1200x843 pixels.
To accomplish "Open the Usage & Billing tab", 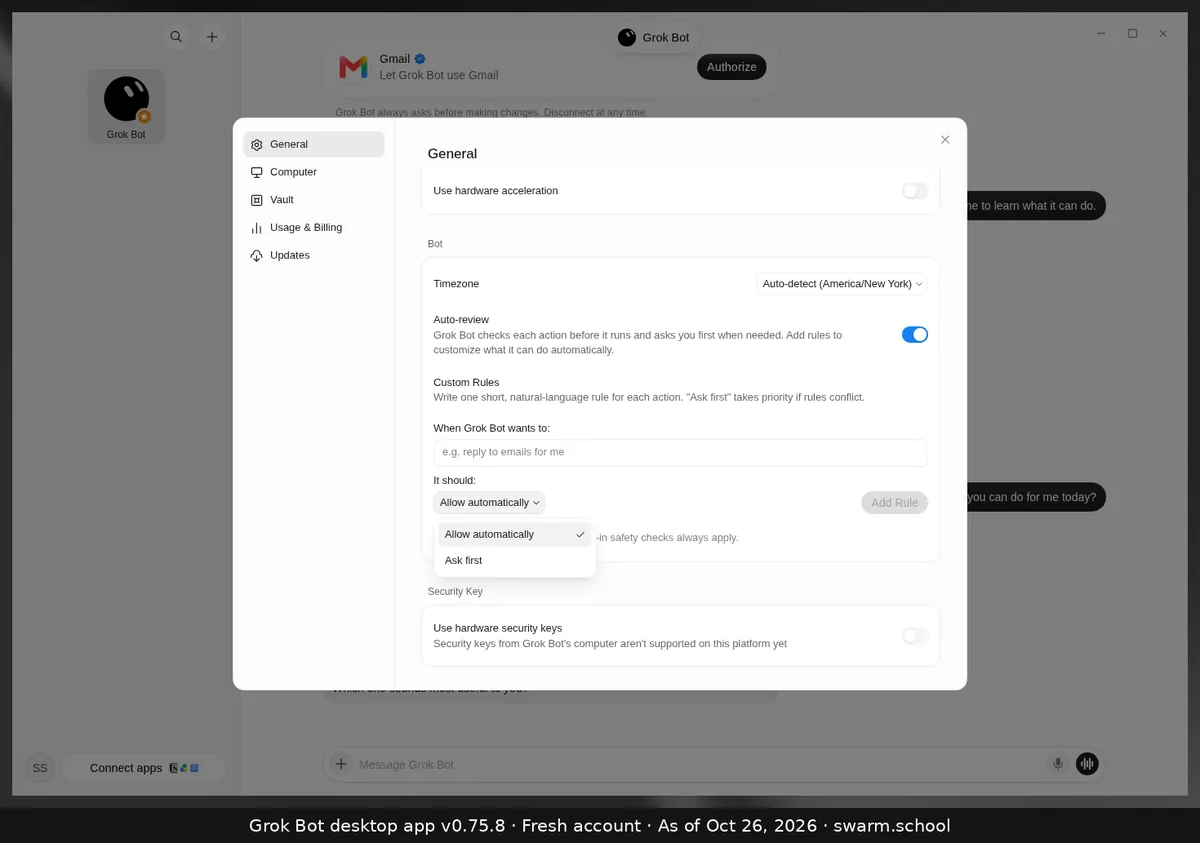I will click(x=314, y=228).
